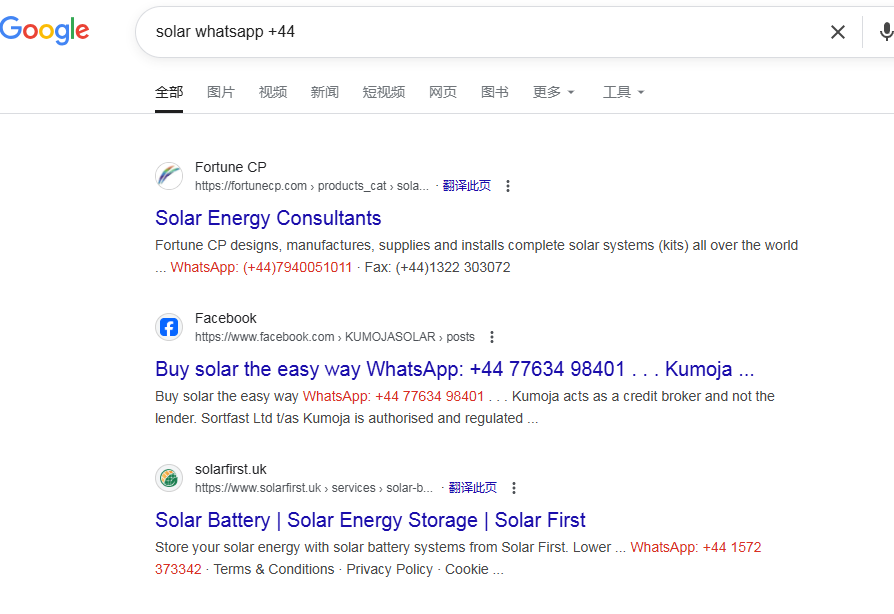
Task: Switch to the 视频 tab
Action: (273, 92)
